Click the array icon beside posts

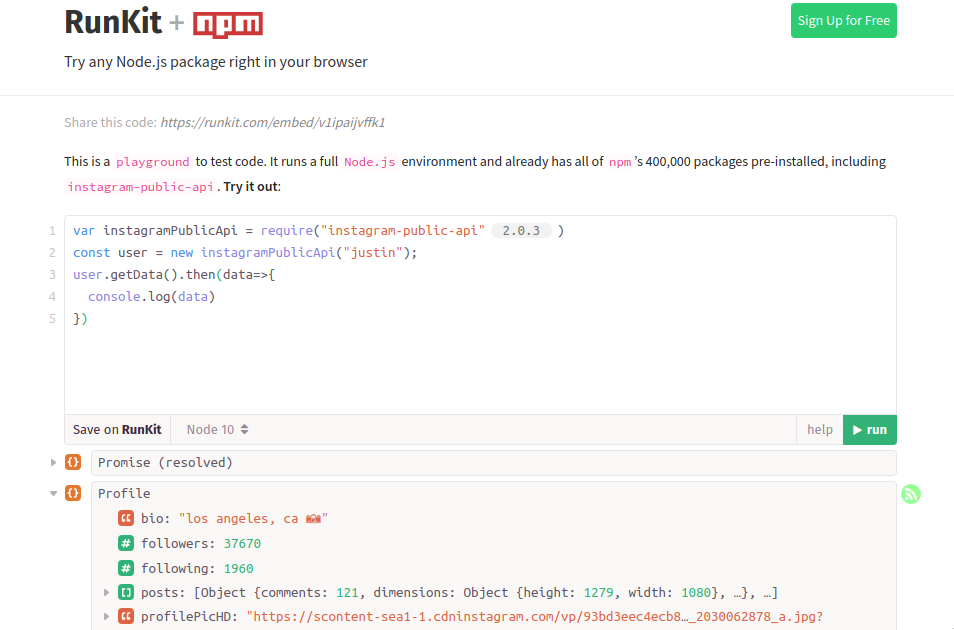pos(126,592)
